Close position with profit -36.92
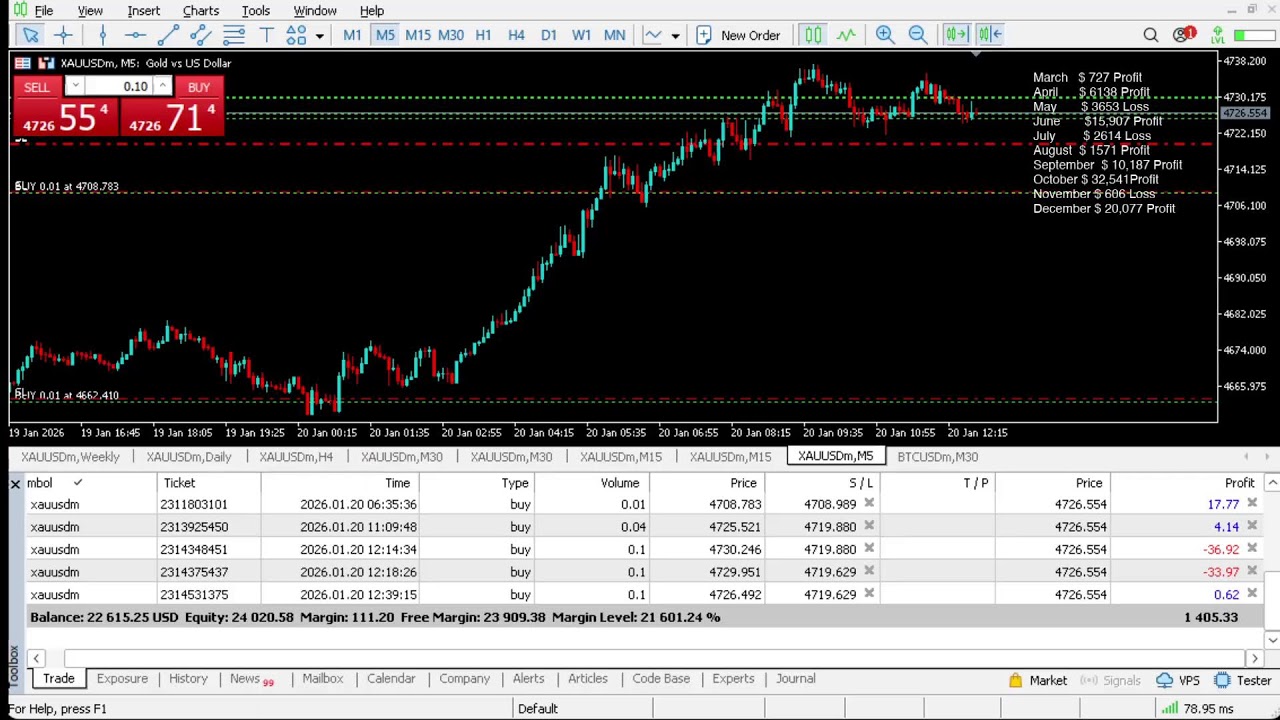Screen dimensions: 1280x720 [1252, 549]
